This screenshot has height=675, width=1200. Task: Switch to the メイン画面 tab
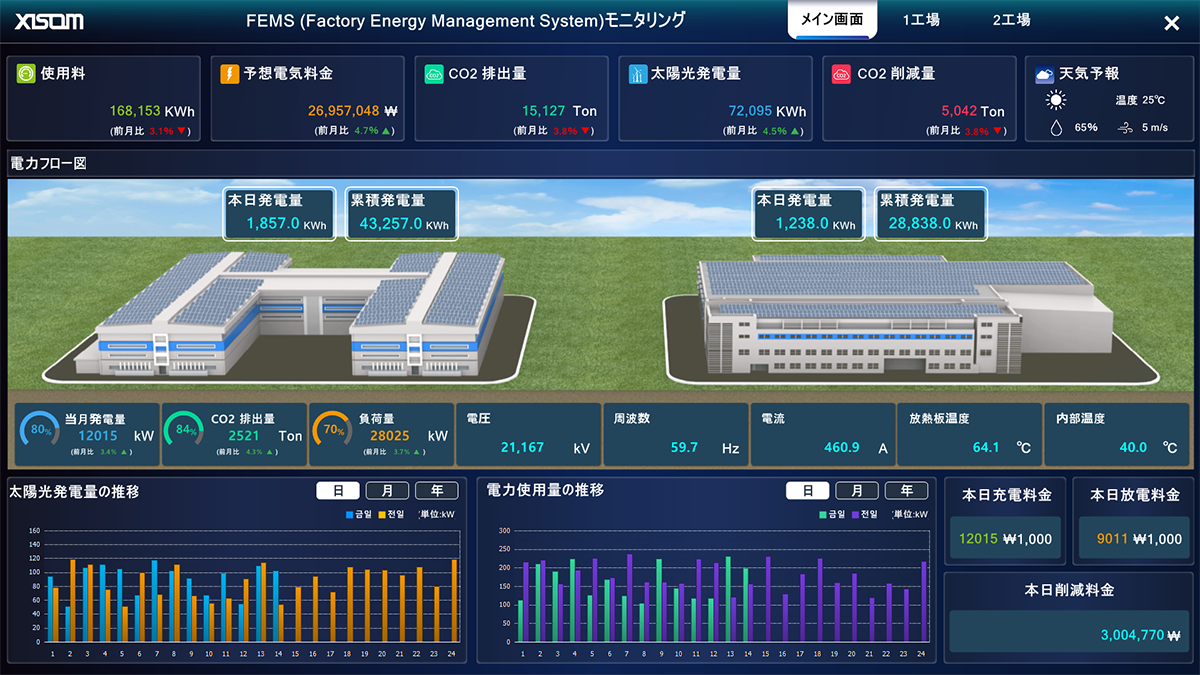point(833,20)
